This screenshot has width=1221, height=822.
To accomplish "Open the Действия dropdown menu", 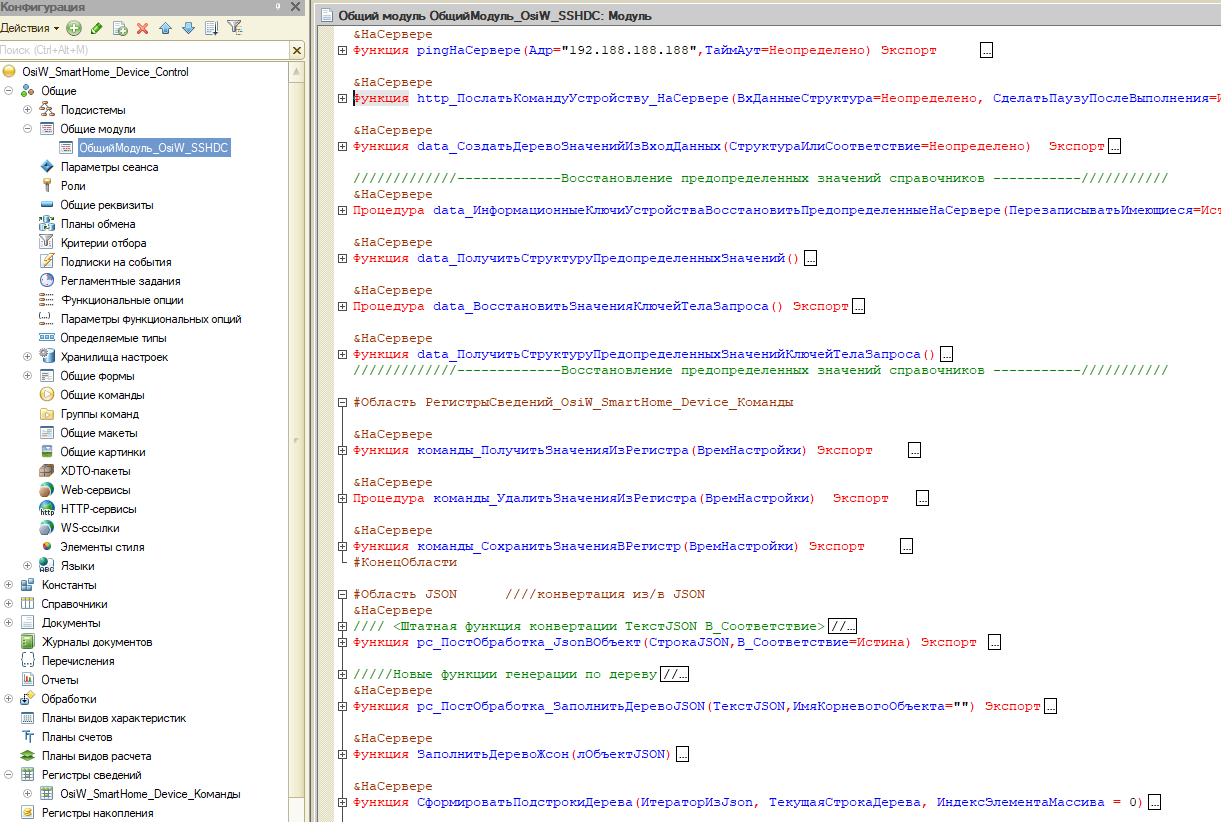I will coord(30,28).
